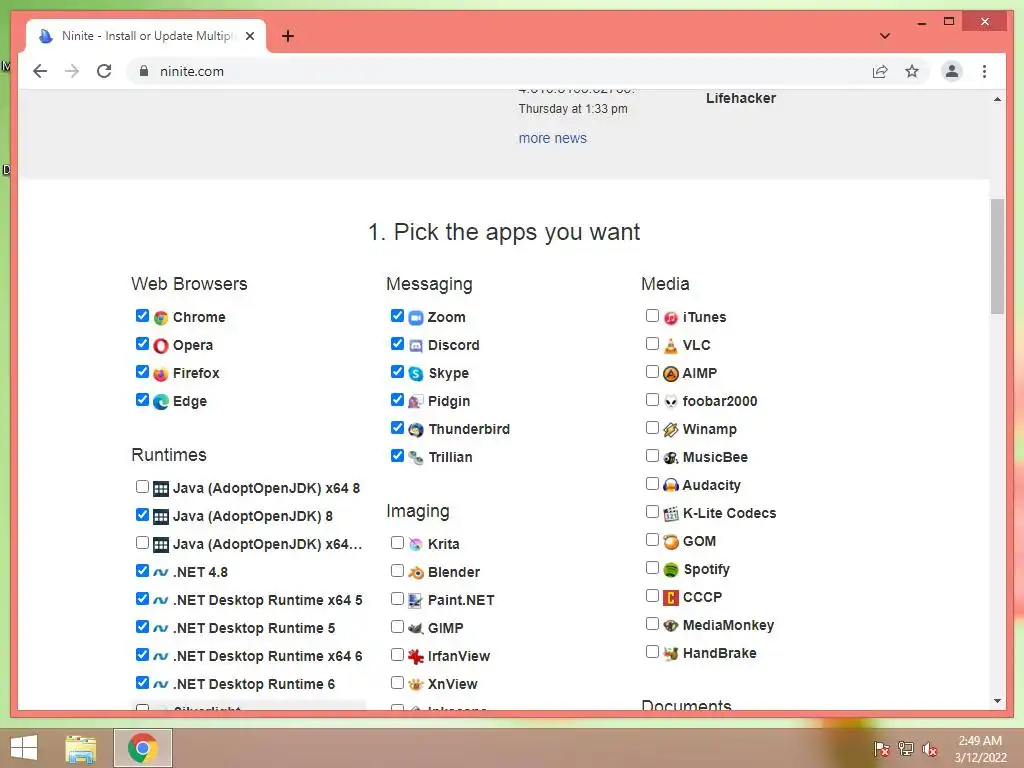The image size is (1024, 768).
Task: Uncheck the .NET 4.8 checkbox
Action: click(x=142, y=570)
